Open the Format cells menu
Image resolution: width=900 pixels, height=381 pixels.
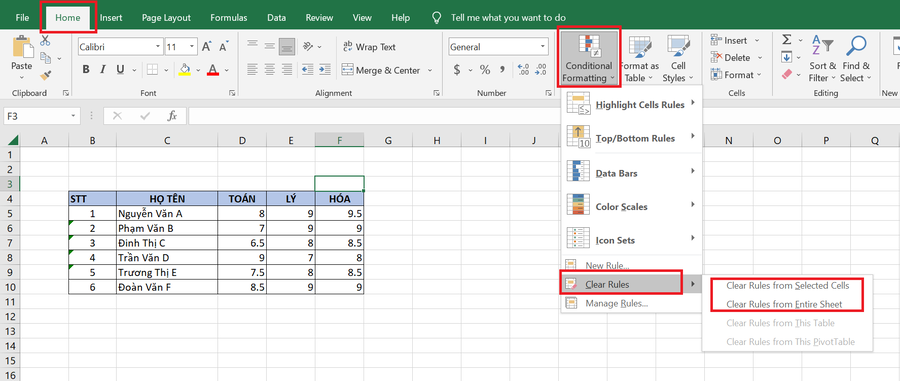click(736, 75)
